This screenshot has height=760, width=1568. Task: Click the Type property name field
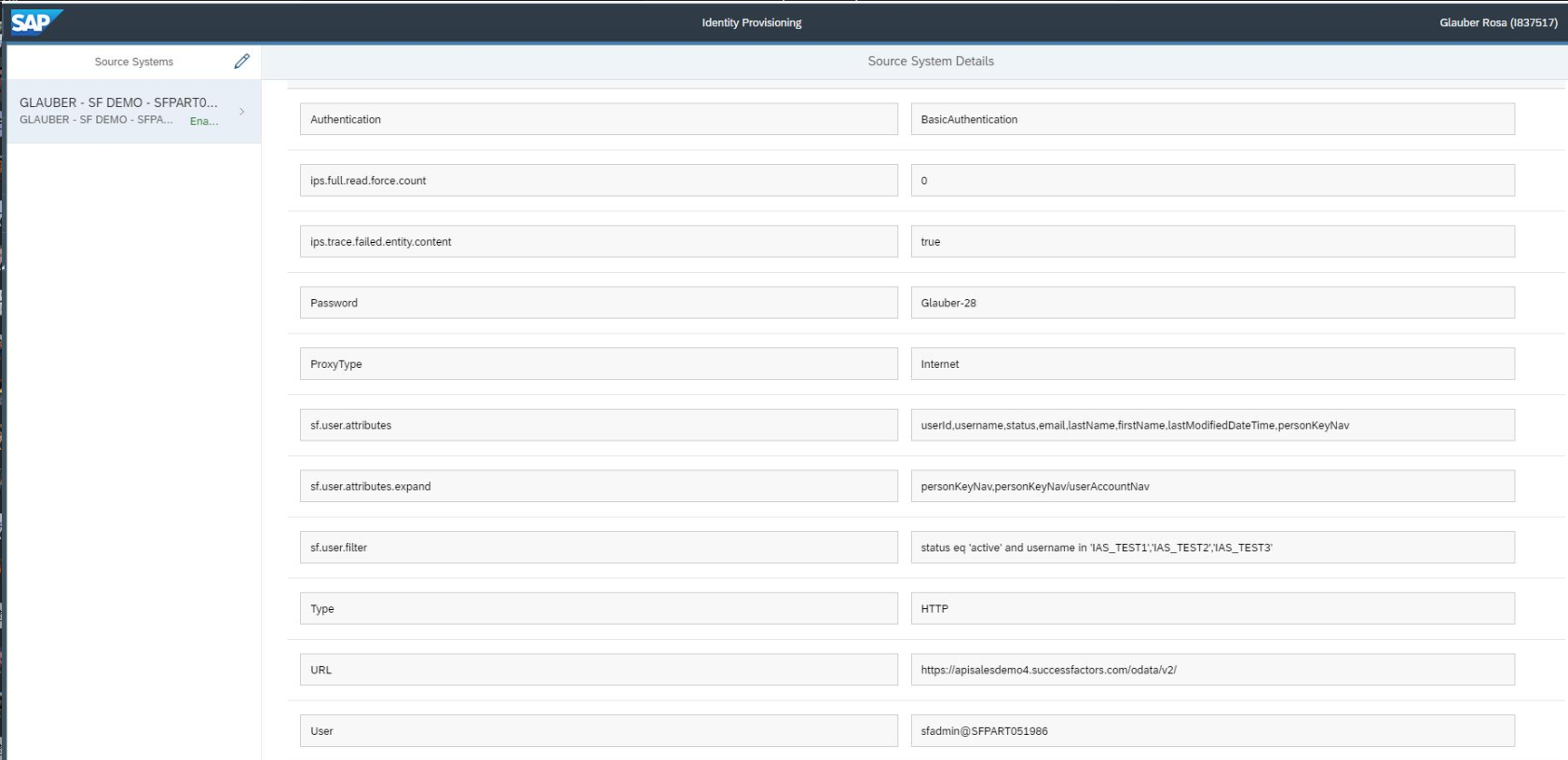(599, 608)
